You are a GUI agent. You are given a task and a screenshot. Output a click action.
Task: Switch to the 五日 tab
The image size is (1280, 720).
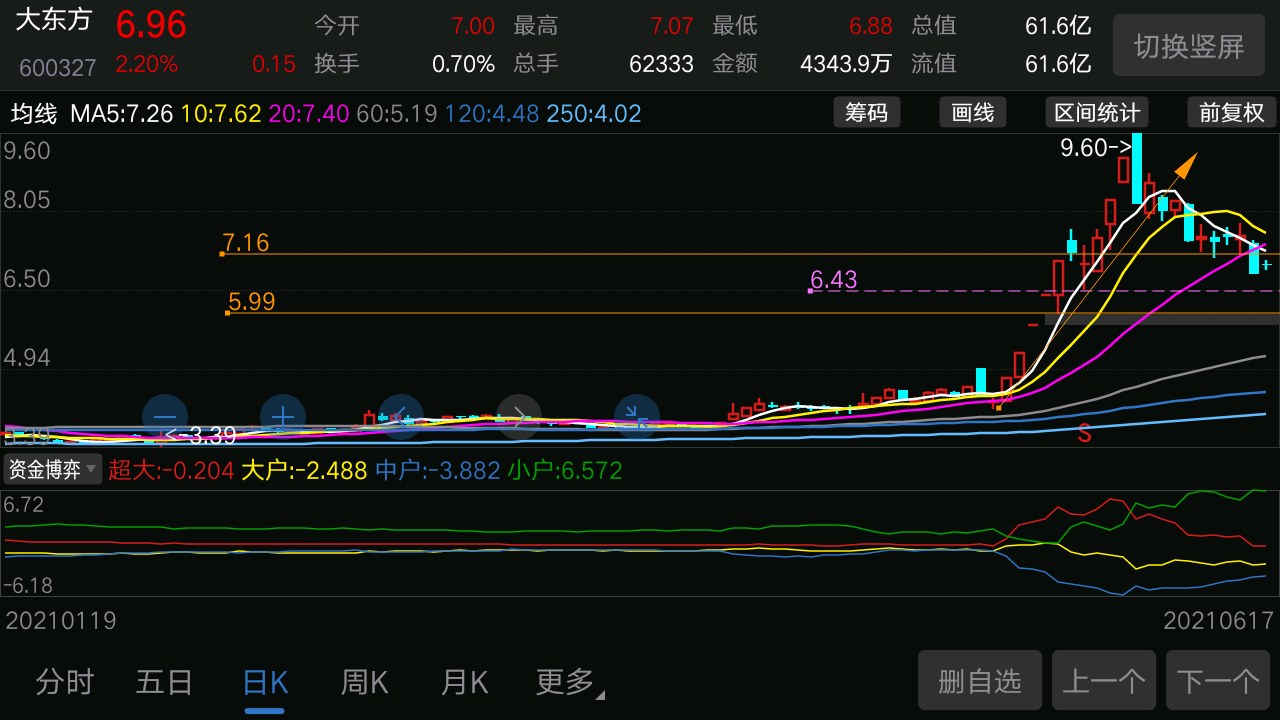(164, 683)
